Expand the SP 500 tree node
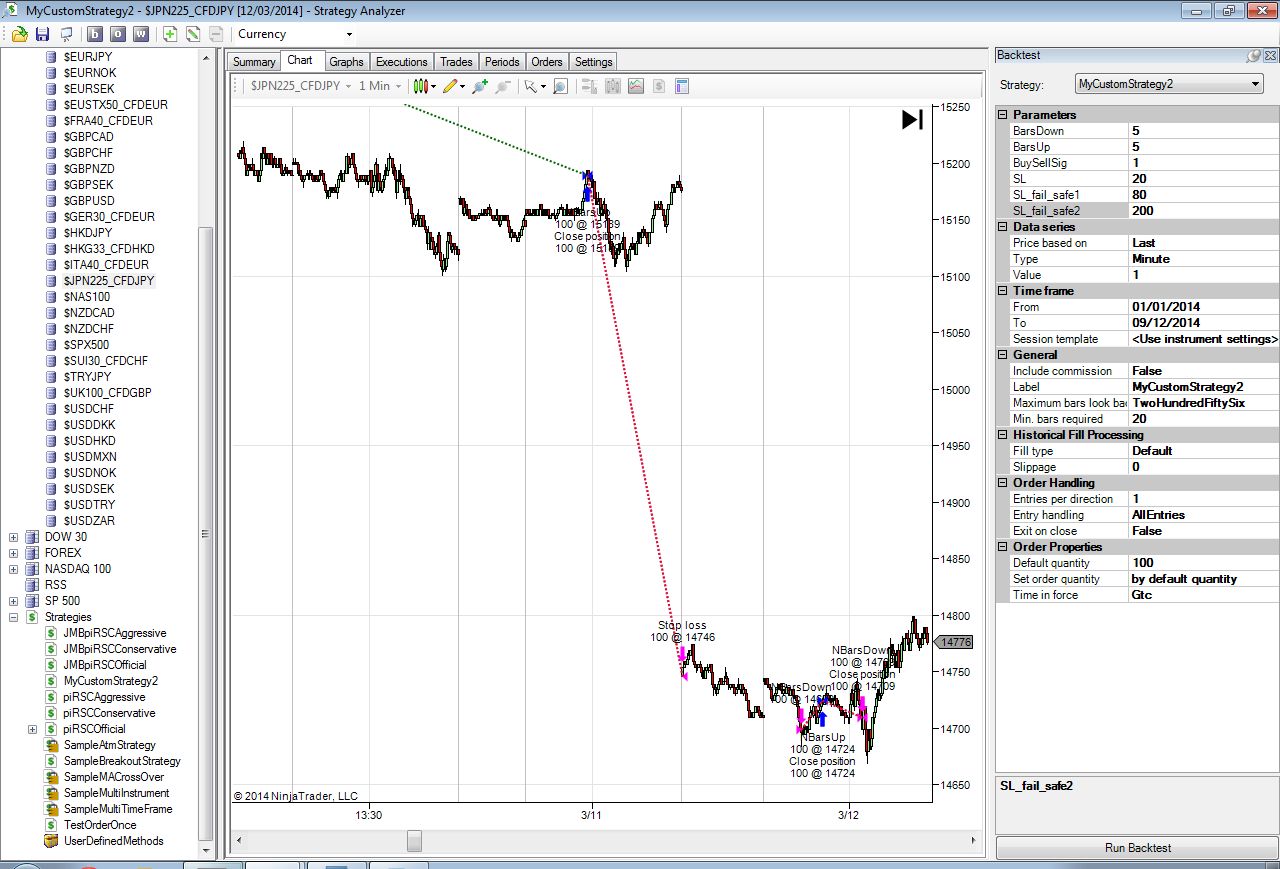 pyautogui.click(x=13, y=601)
